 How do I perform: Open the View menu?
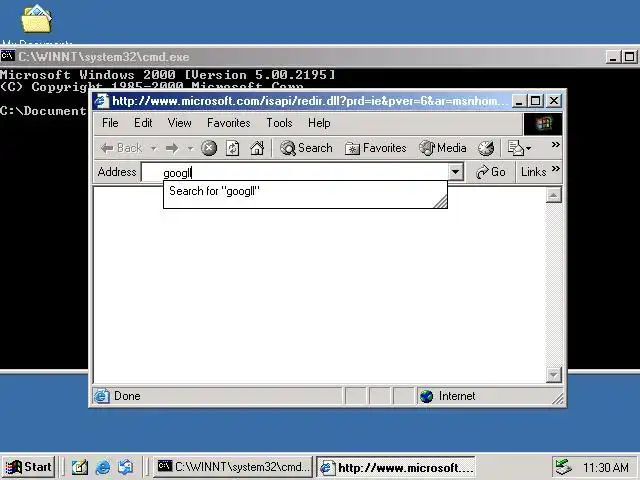[x=179, y=123]
